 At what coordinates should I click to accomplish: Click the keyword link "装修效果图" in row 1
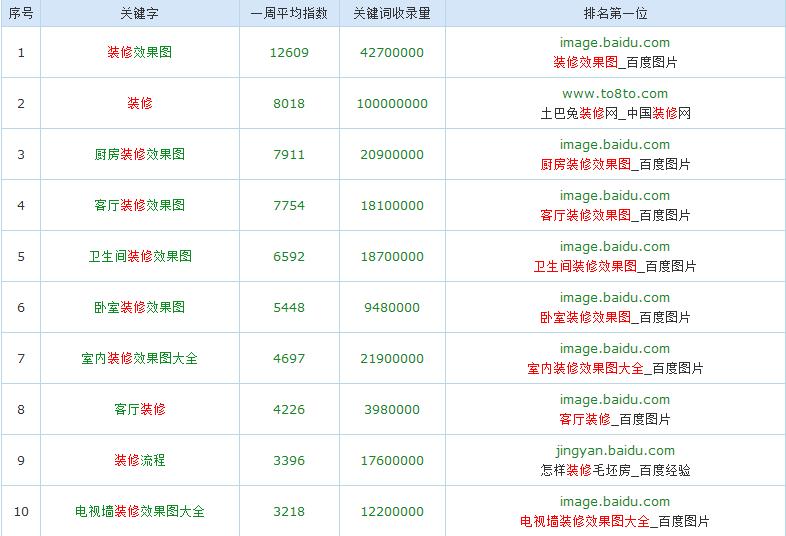point(139,52)
